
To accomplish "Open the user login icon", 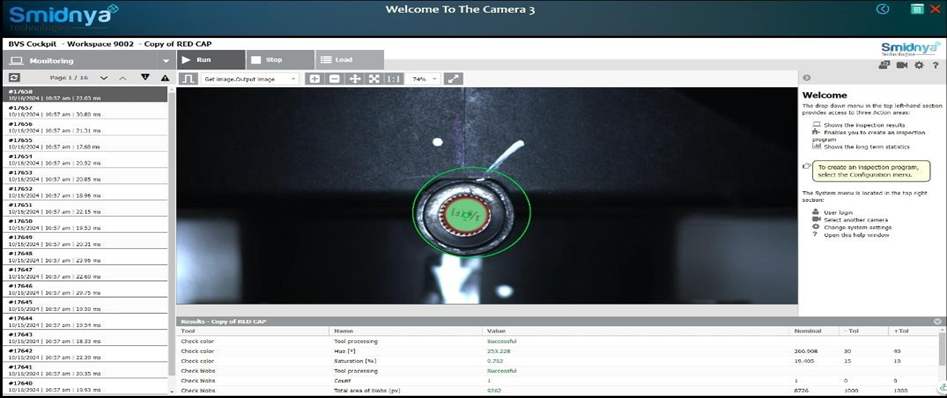I will (884, 65).
